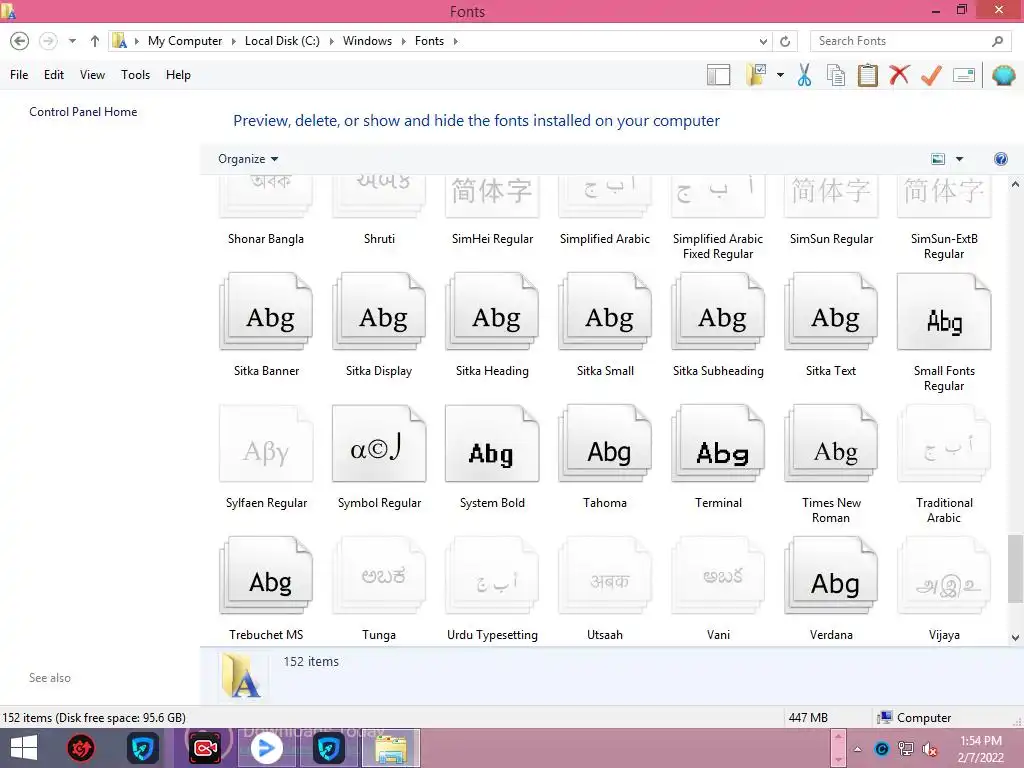Select the Trebuchet MS font

tap(266, 589)
